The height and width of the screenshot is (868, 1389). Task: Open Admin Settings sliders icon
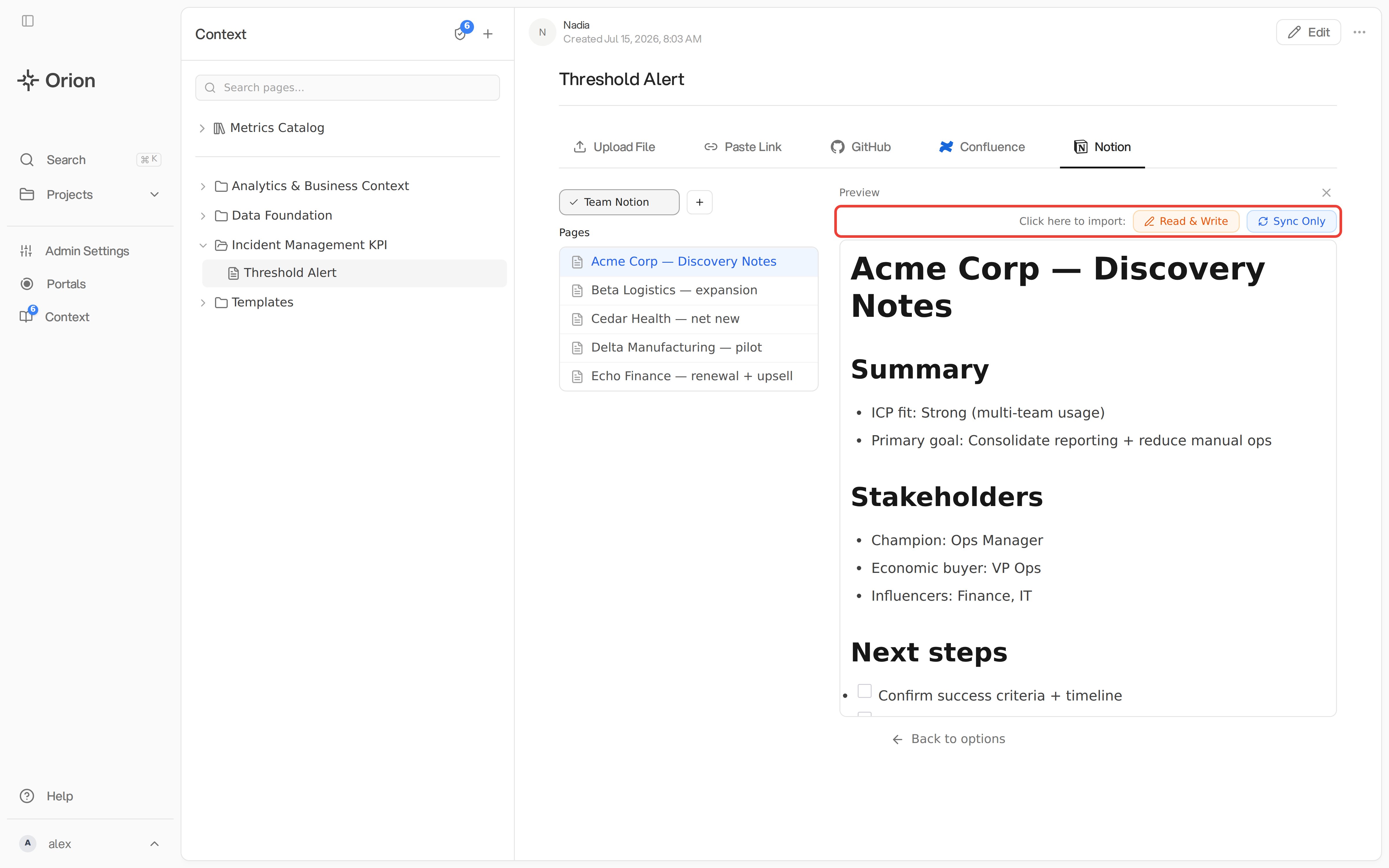(x=26, y=251)
